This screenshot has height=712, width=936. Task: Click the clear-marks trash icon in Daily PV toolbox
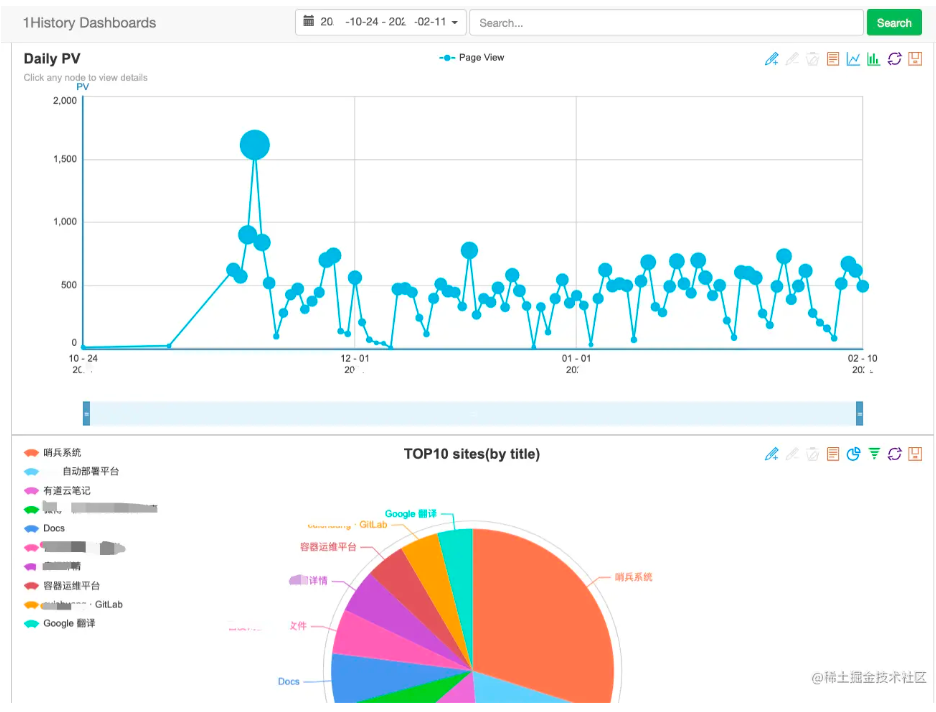coord(812,58)
